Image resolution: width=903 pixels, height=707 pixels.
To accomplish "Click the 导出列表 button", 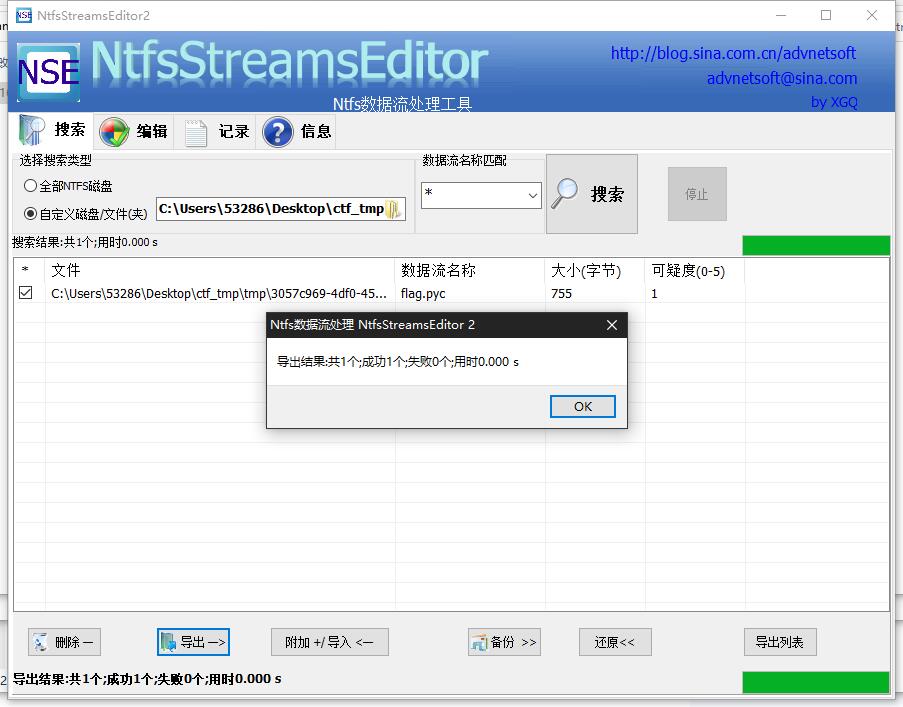I will click(x=780, y=642).
